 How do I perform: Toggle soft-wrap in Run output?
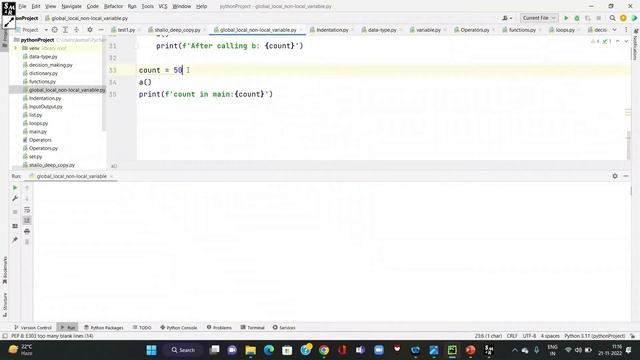(27, 210)
